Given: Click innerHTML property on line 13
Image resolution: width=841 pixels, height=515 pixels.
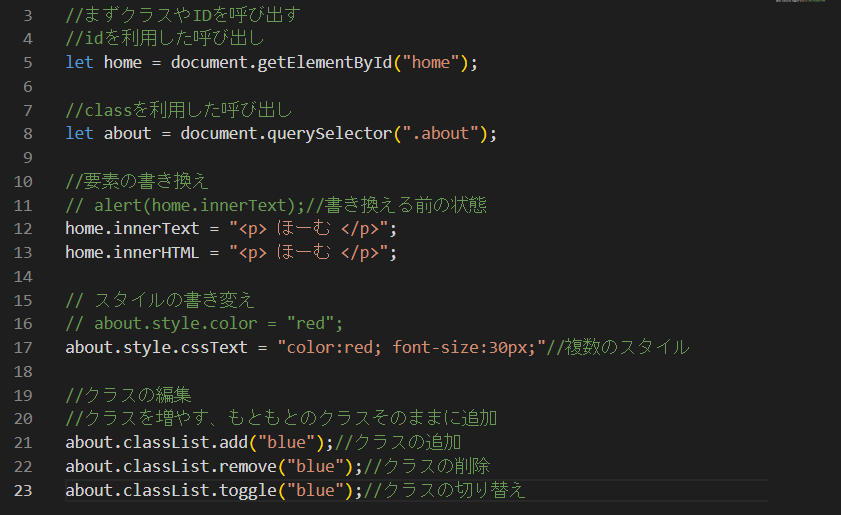Looking at the screenshot, I should (156, 252).
